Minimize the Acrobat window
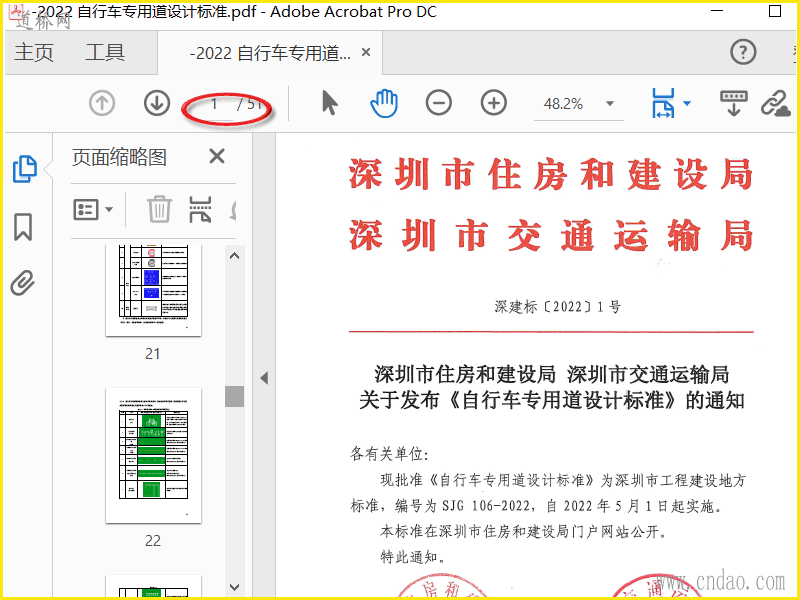This screenshot has height=600, width=800. [717, 11]
